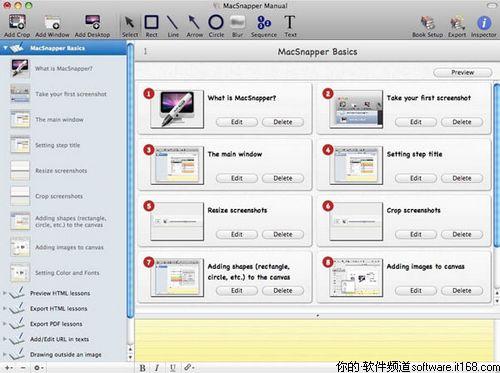Edit the Crop screenshots step
This screenshot has height=373, width=500.
pos(416,234)
